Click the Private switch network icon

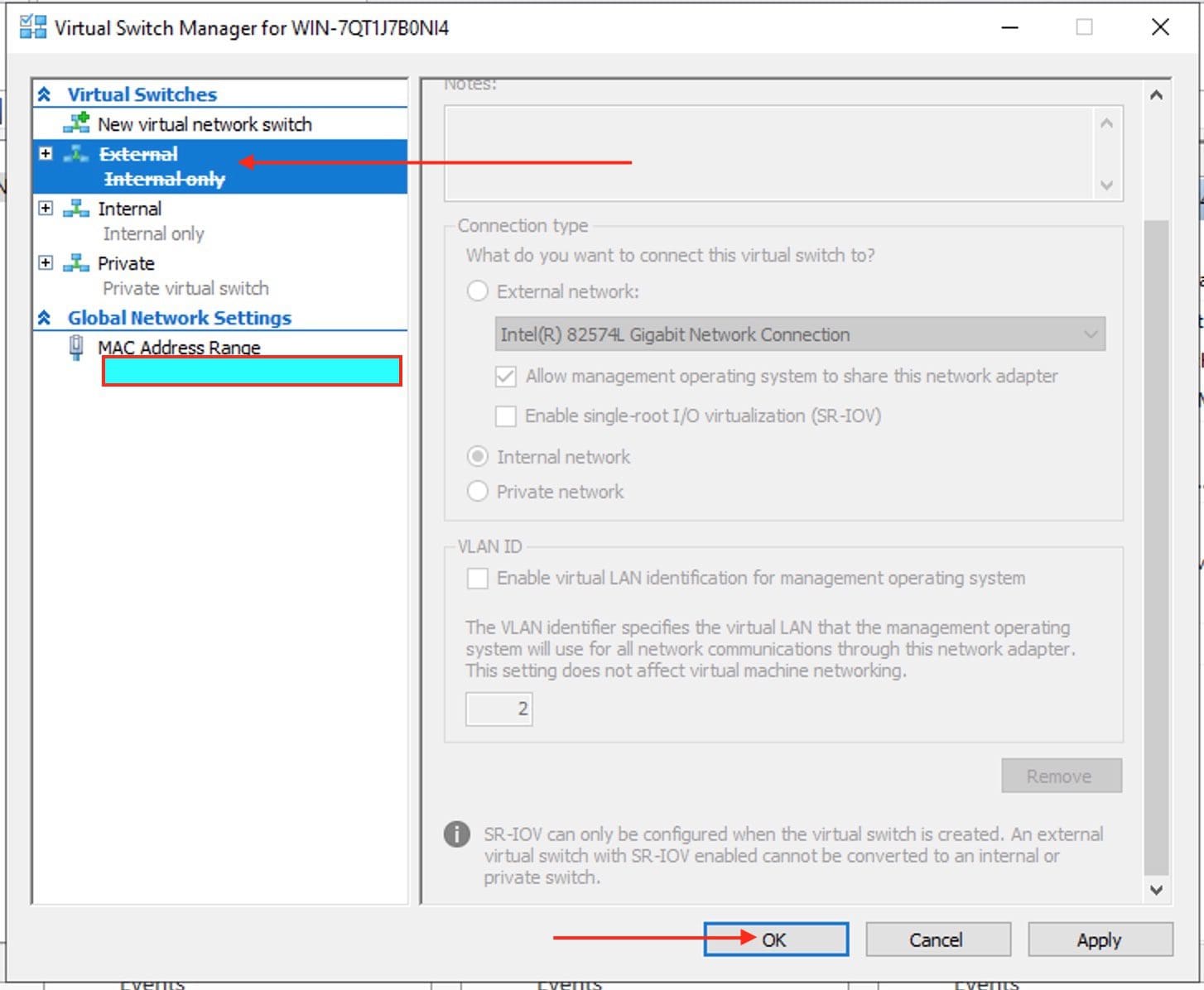pos(76,263)
